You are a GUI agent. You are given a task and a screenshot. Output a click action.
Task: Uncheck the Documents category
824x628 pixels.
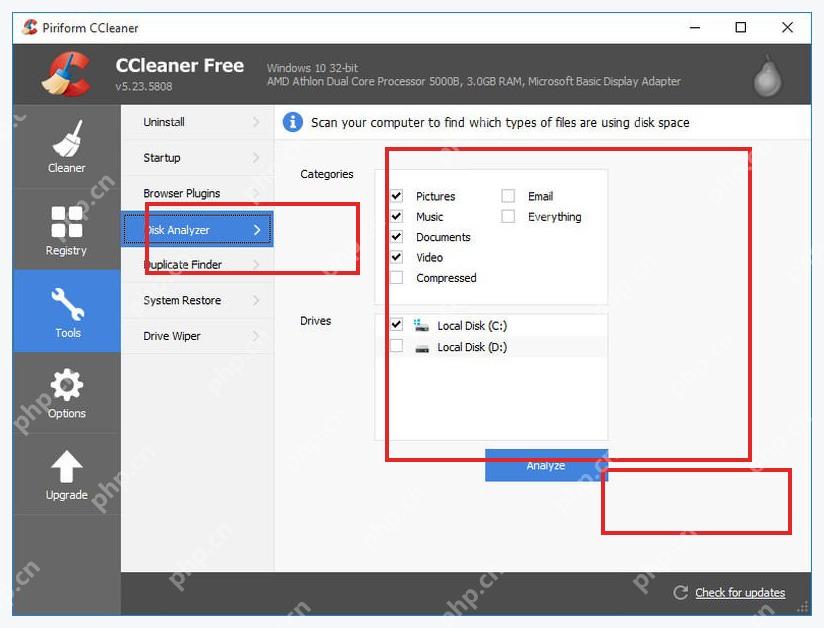[397, 237]
